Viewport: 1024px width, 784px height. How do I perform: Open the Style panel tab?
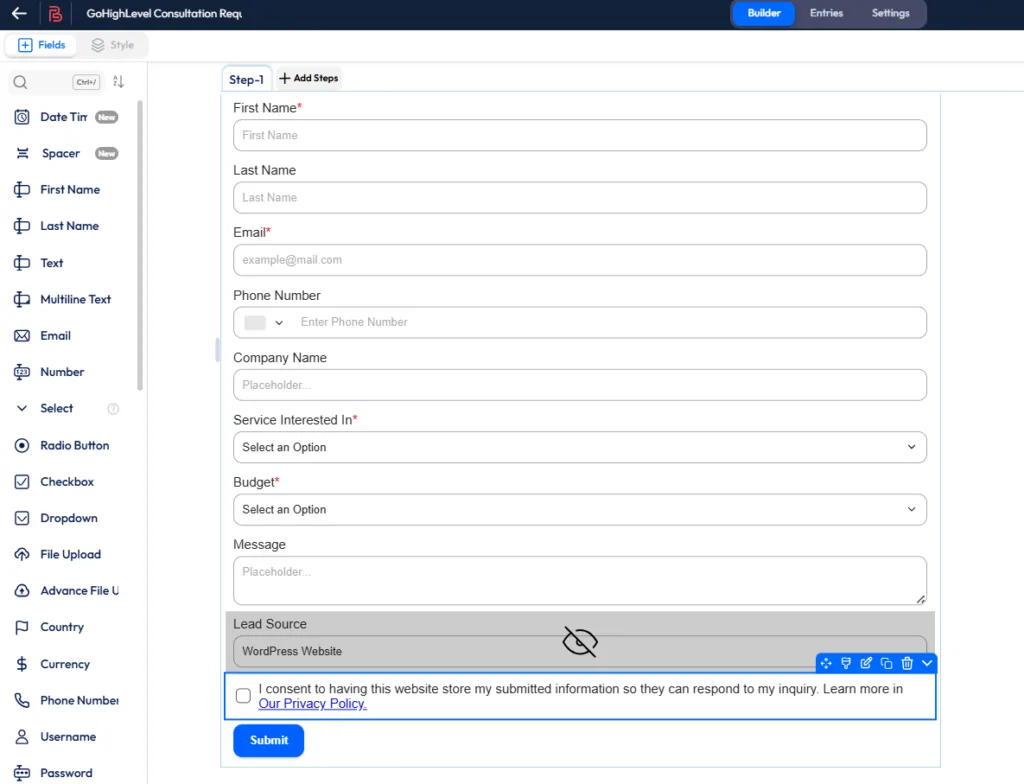point(113,45)
